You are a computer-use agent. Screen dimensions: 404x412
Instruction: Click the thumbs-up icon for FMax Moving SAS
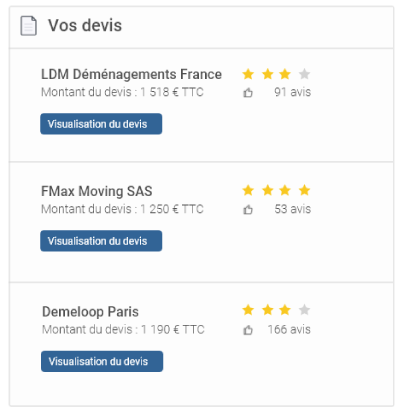(x=248, y=210)
